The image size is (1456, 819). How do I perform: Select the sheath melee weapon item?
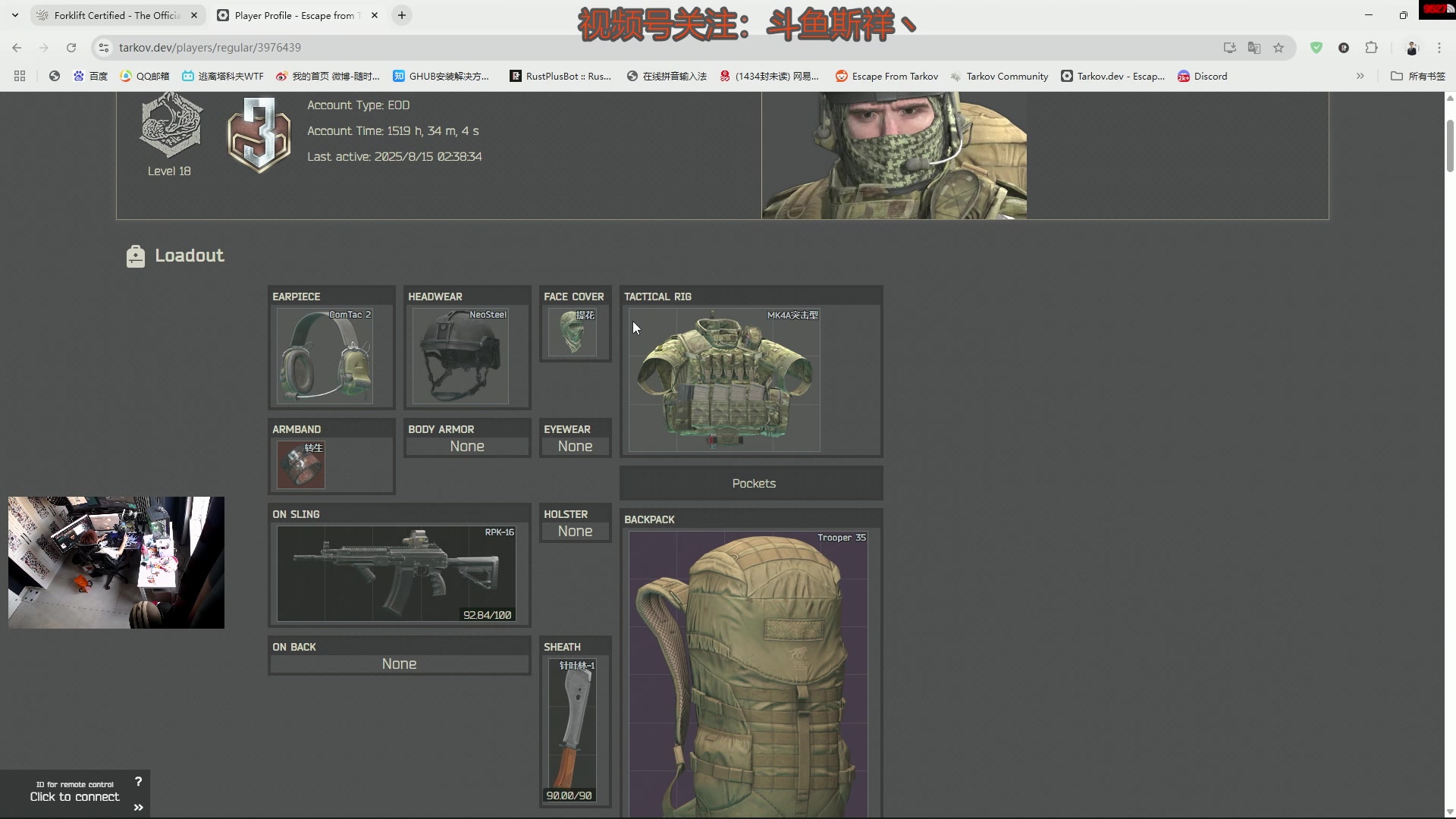(x=573, y=730)
